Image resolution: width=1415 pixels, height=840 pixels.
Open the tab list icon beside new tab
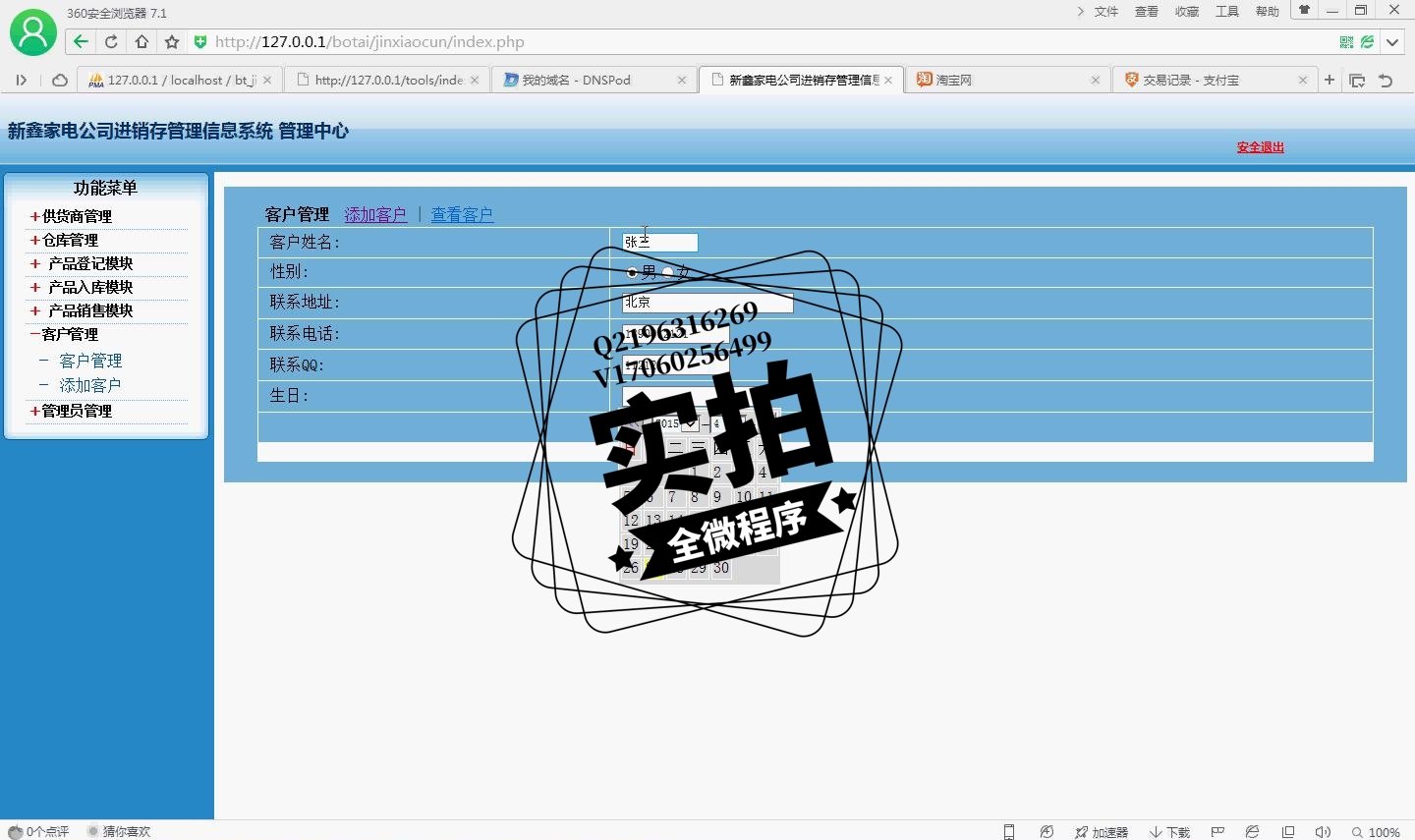point(1357,81)
